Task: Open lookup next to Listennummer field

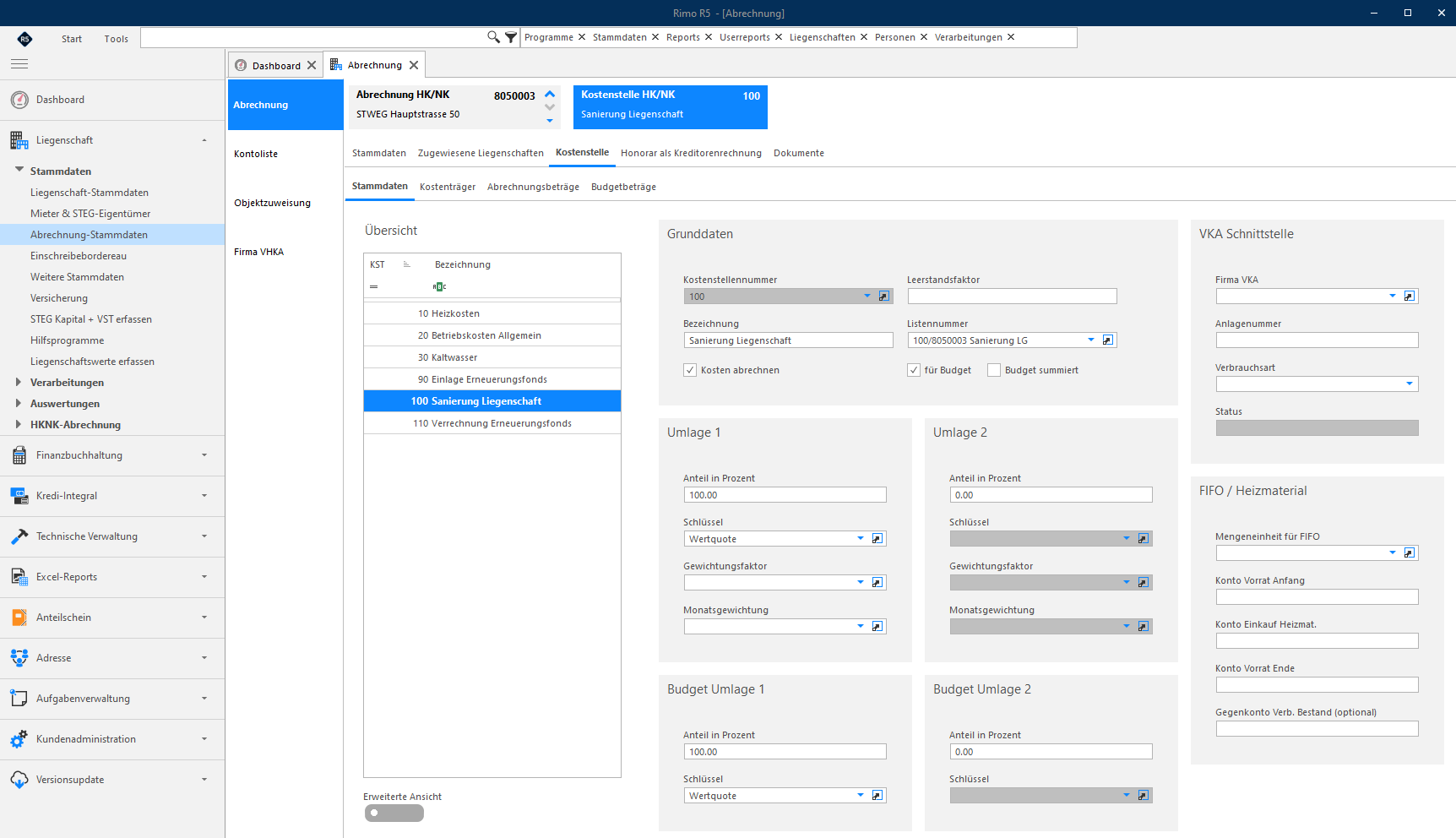Action: click(x=1108, y=340)
